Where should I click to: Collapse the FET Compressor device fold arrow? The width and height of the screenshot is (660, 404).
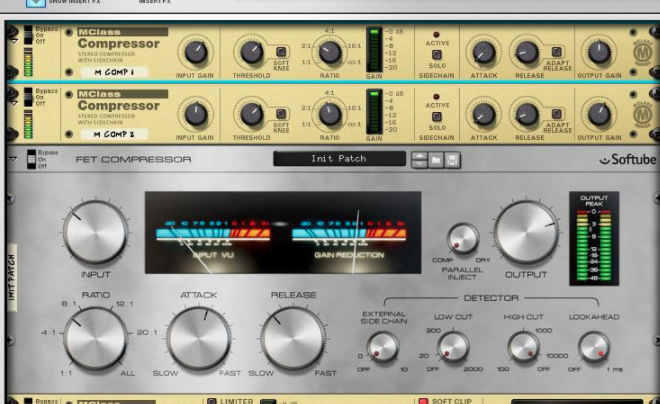[13, 159]
